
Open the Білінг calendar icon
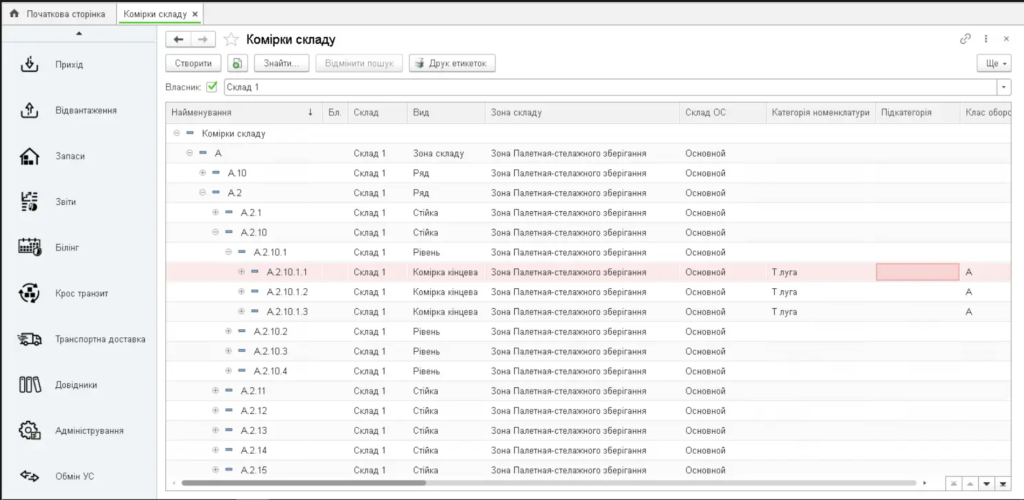pyautogui.click(x=30, y=247)
